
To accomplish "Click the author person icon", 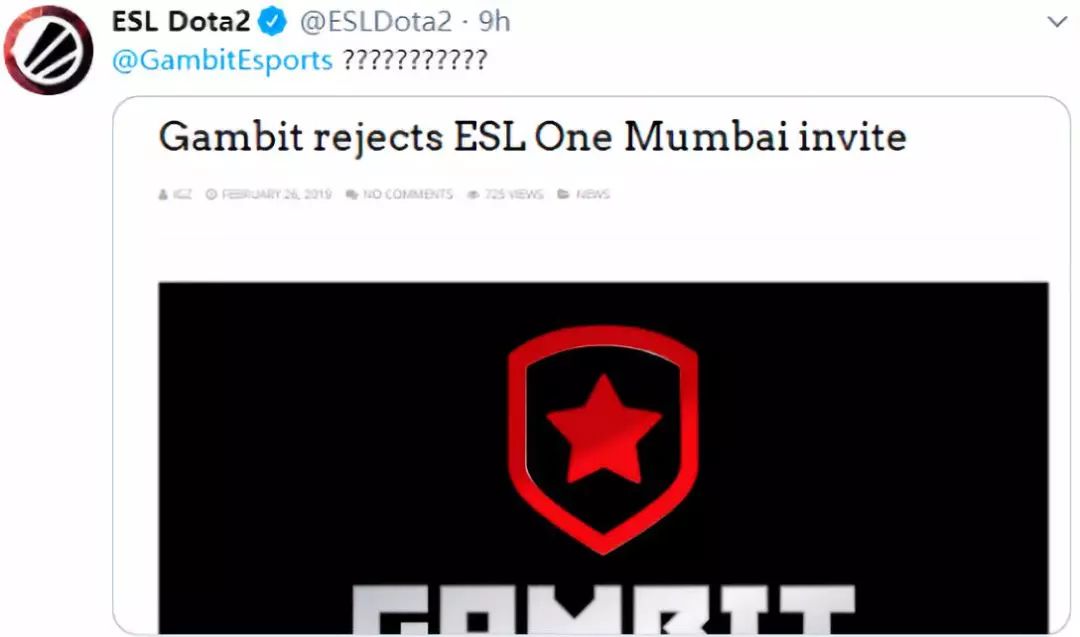I will pos(163,195).
